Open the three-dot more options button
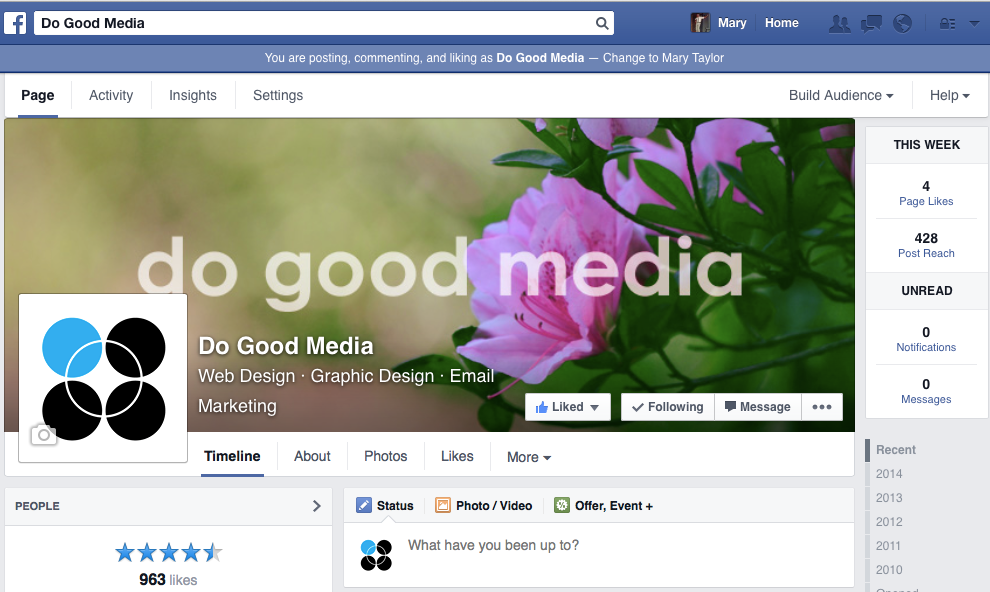The width and height of the screenshot is (990, 592). click(x=821, y=407)
